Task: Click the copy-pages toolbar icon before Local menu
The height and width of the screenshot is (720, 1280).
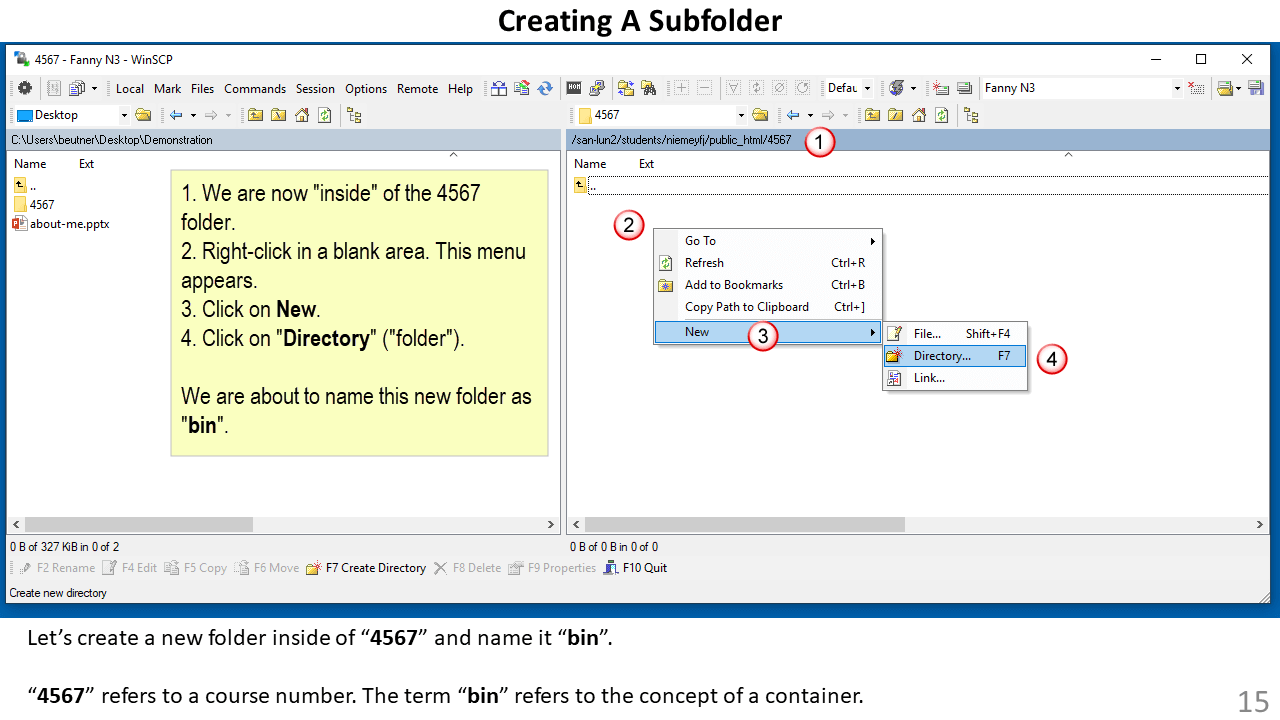Action: click(x=76, y=88)
